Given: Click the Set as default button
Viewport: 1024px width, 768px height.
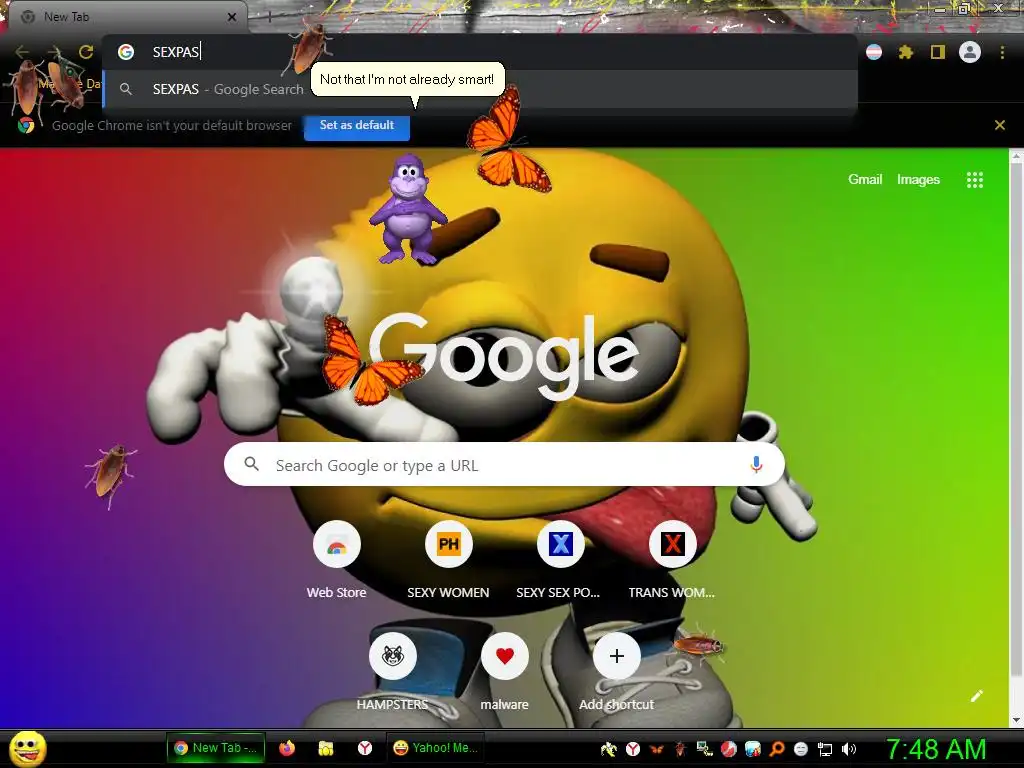Looking at the screenshot, I should [x=357, y=125].
